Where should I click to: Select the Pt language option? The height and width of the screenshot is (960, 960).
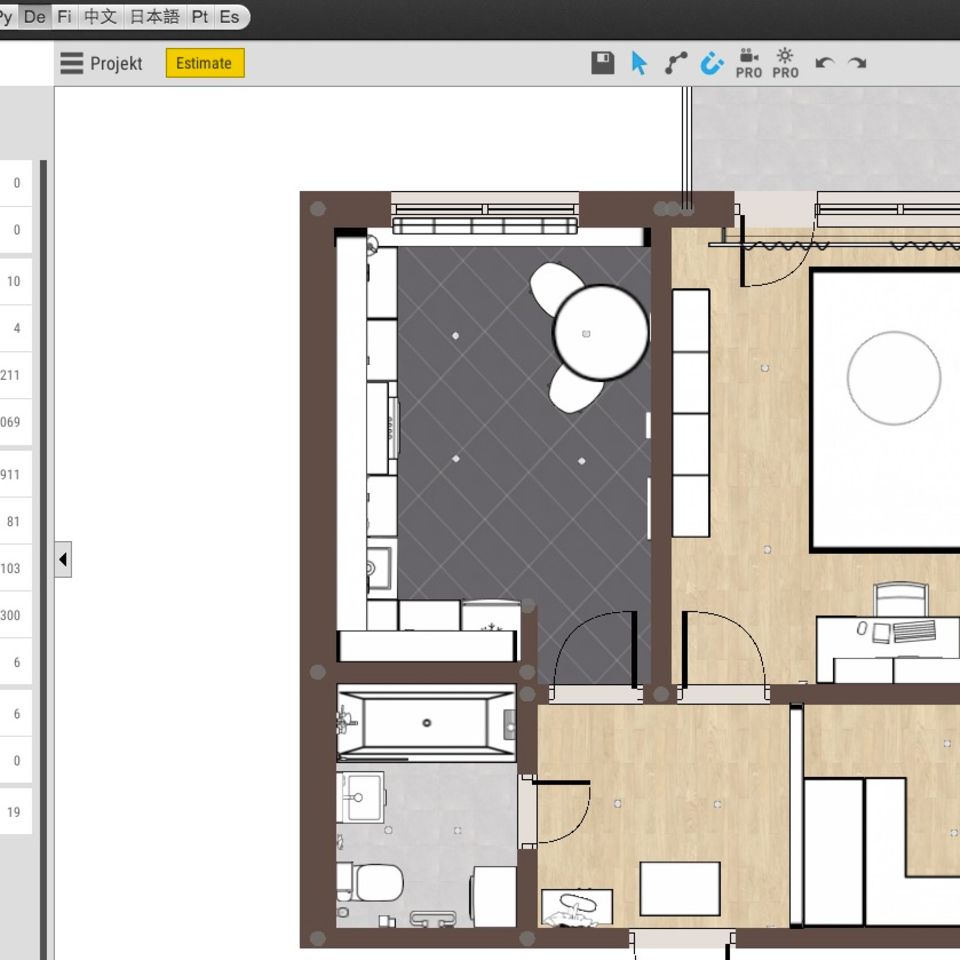point(199,17)
